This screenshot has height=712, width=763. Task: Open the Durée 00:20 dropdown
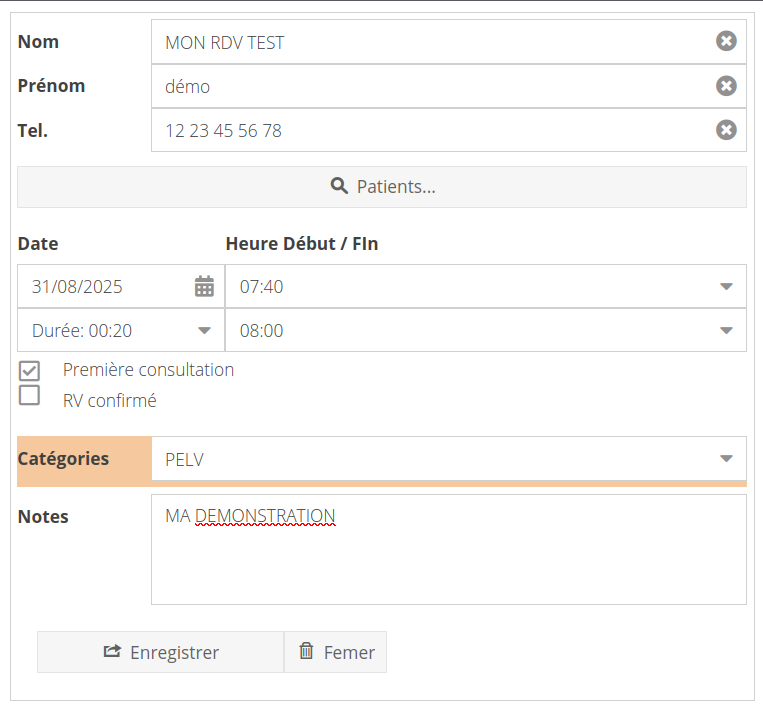pos(204,330)
